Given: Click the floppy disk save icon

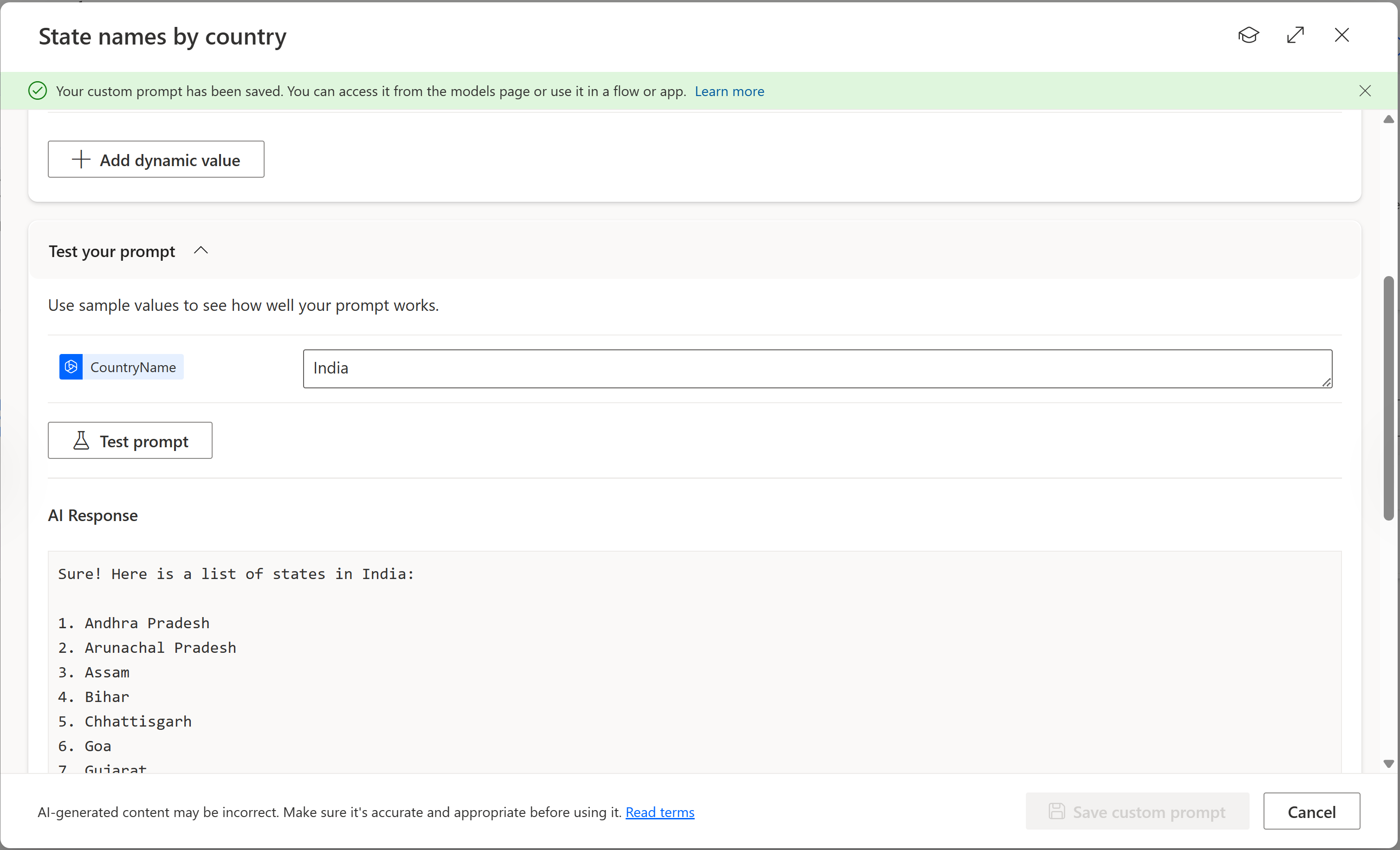Looking at the screenshot, I should [1056, 811].
